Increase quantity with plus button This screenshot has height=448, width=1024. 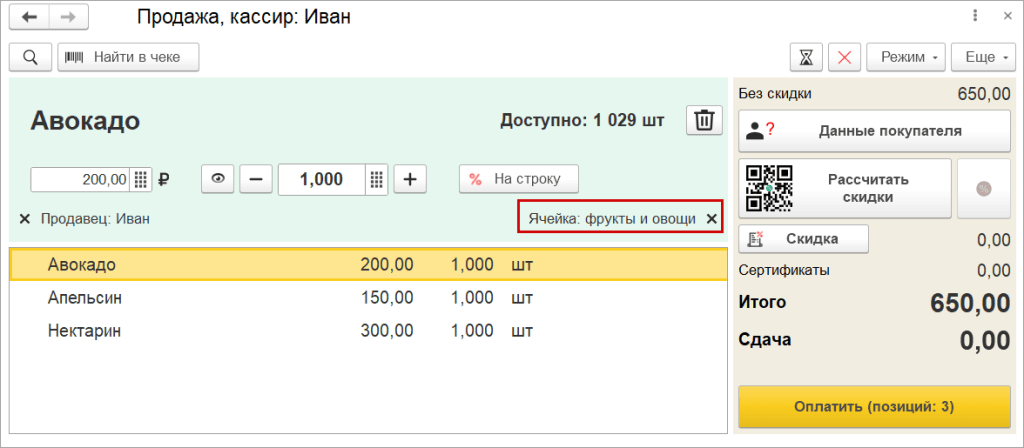coord(410,180)
